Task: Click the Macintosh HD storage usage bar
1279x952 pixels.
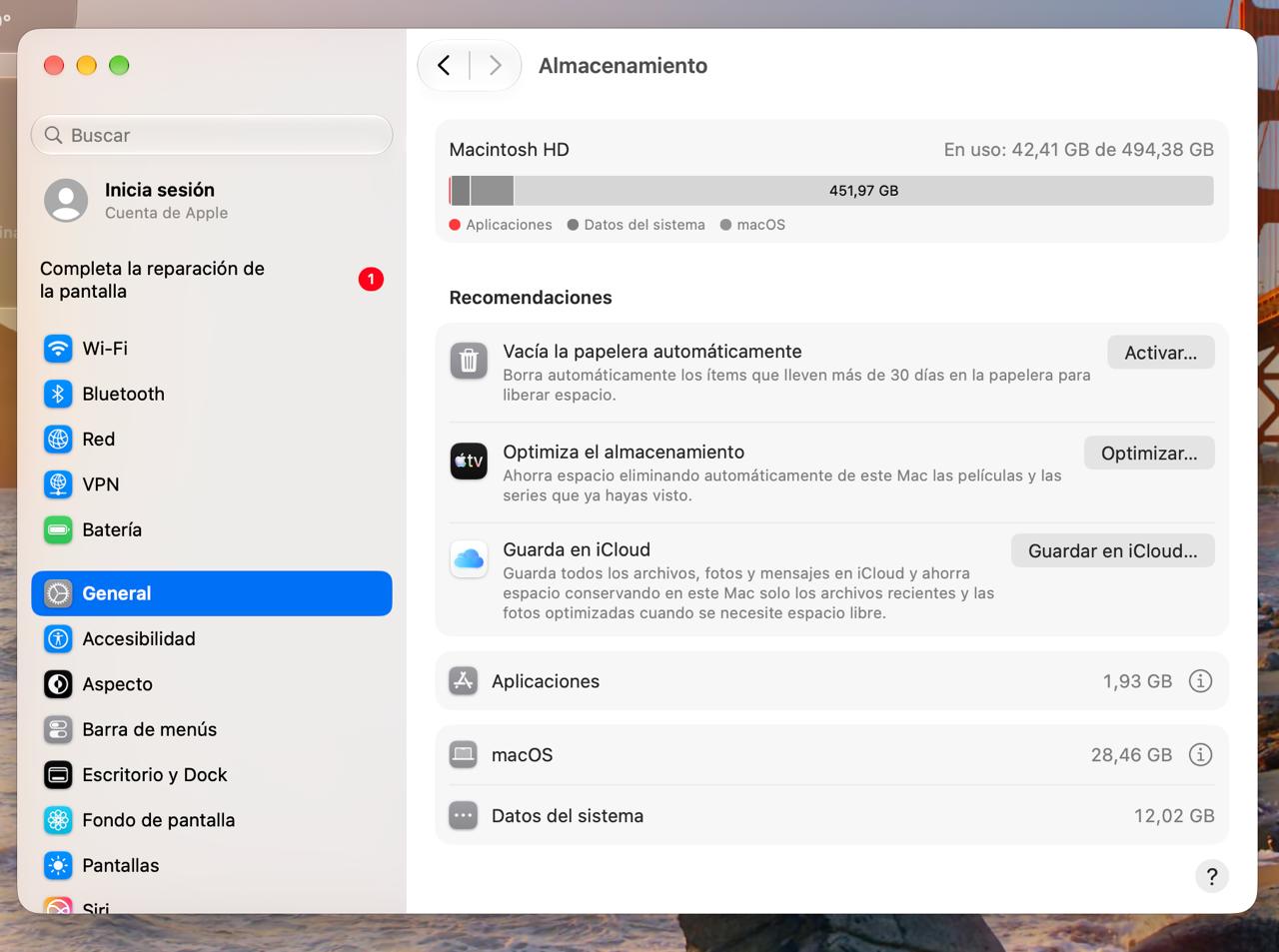Action: click(831, 191)
